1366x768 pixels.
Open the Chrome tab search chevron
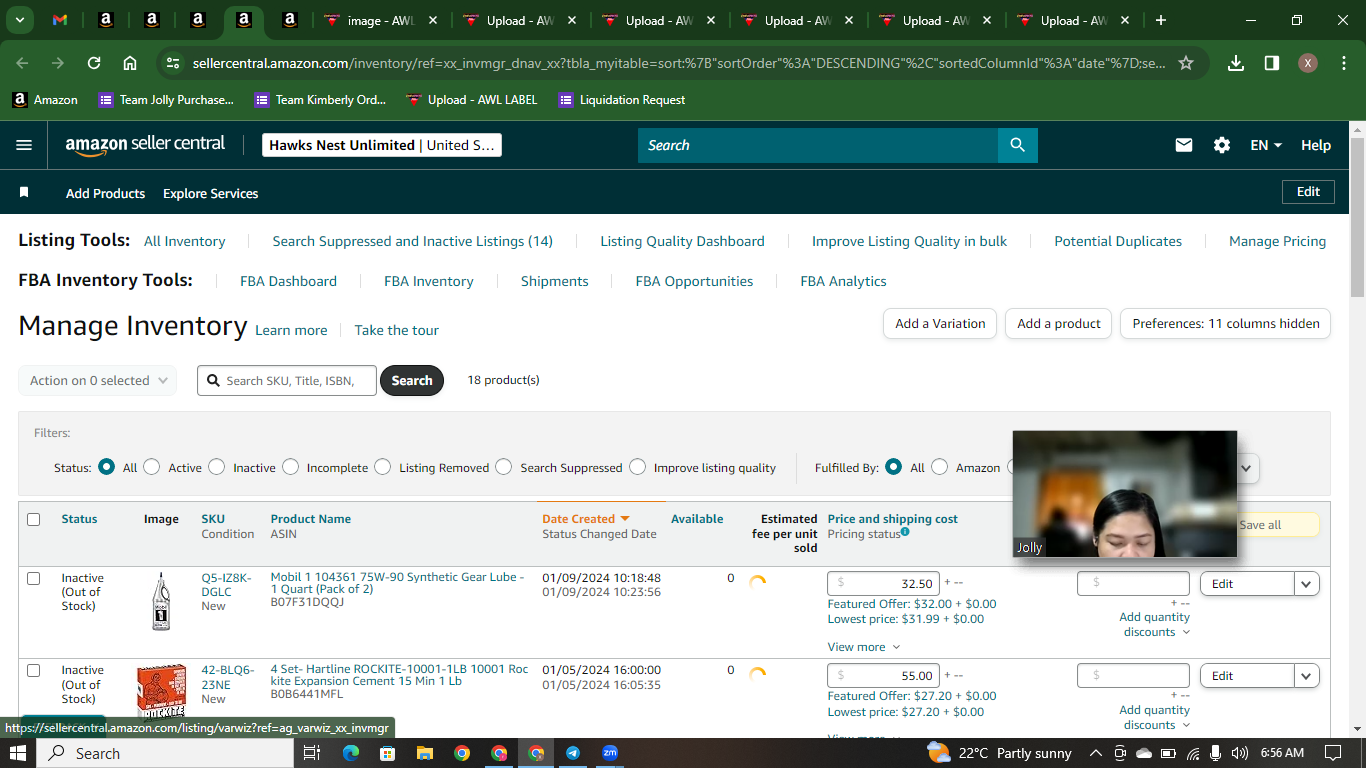(x=20, y=20)
